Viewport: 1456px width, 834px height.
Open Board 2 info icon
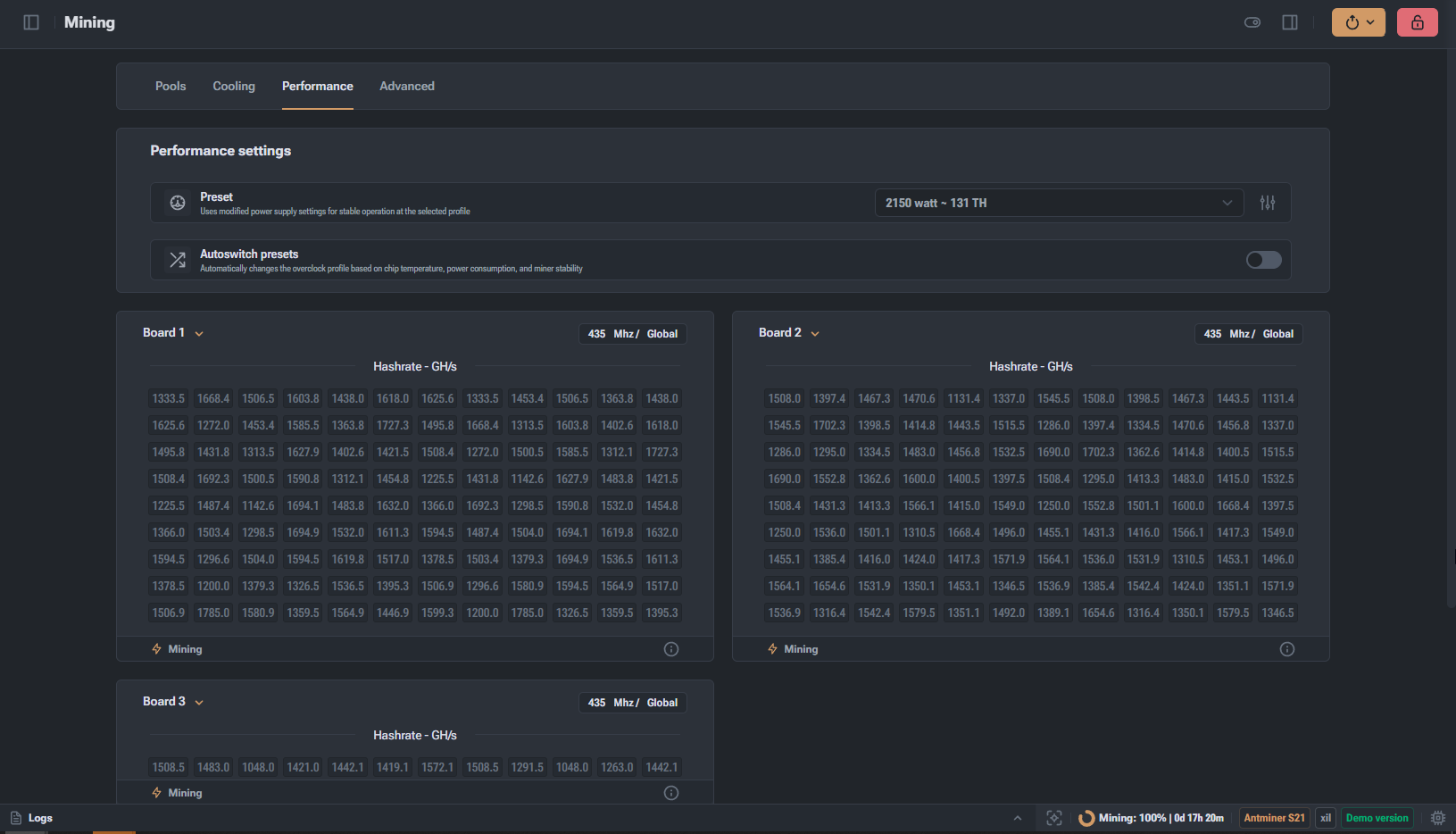[x=1287, y=649]
